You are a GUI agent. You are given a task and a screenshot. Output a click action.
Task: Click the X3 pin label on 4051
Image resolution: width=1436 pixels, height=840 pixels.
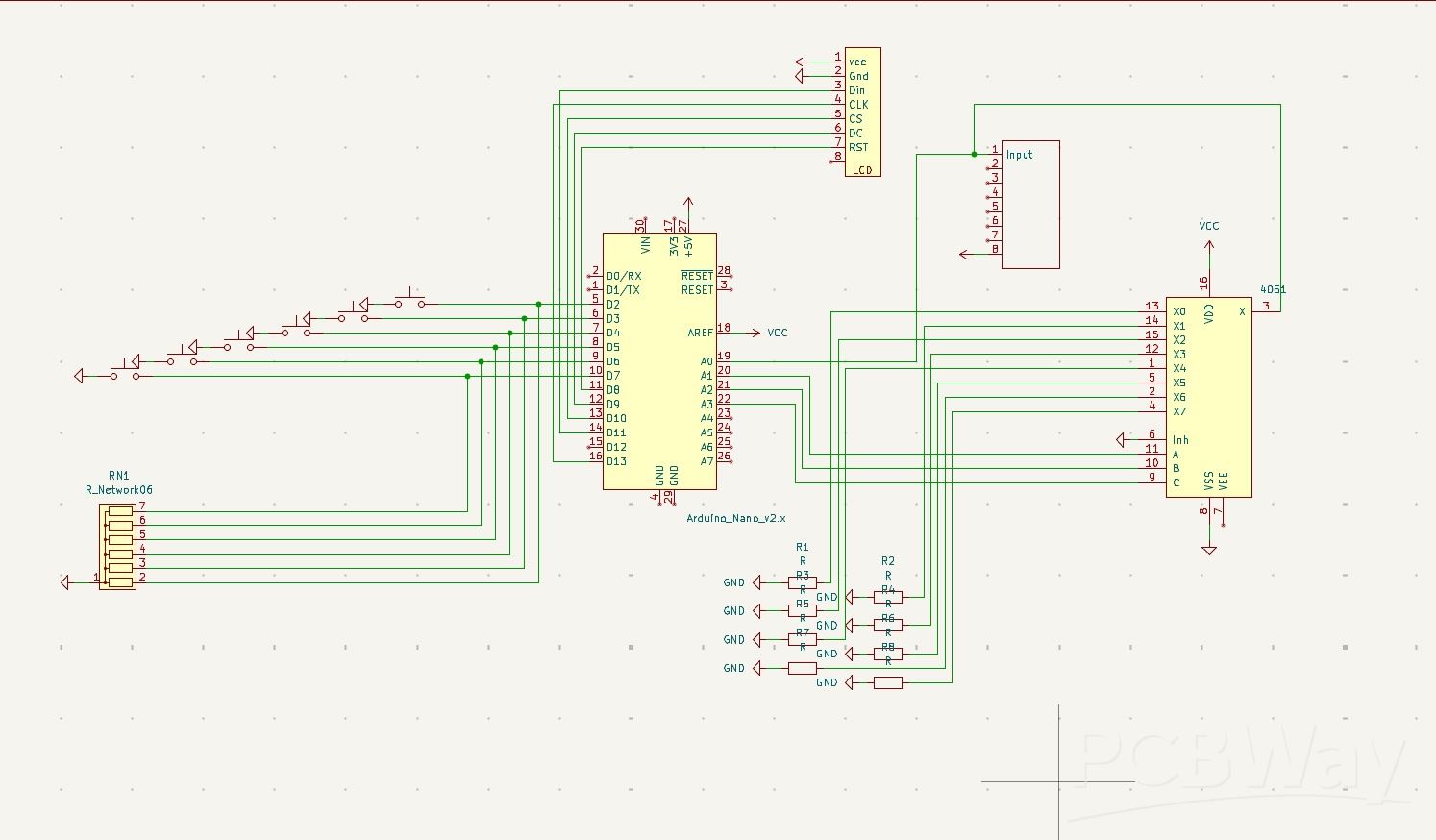click(1179, 355)
